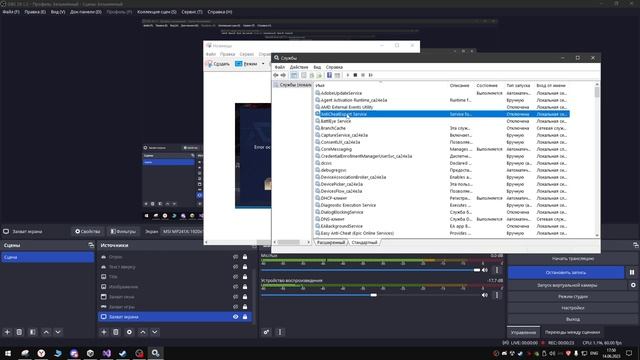Screen dimensions: 640x360
Task: Move source down in Sources toolbar
Action: [155, 332]
